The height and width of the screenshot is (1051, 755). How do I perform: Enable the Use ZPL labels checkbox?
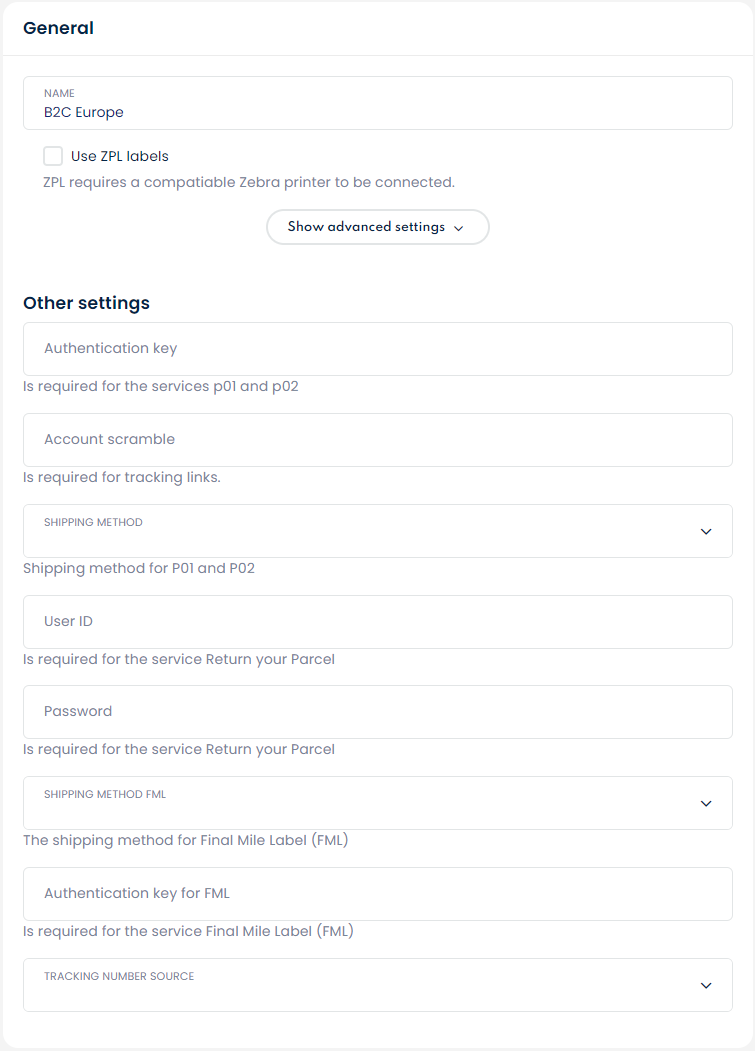53,156
